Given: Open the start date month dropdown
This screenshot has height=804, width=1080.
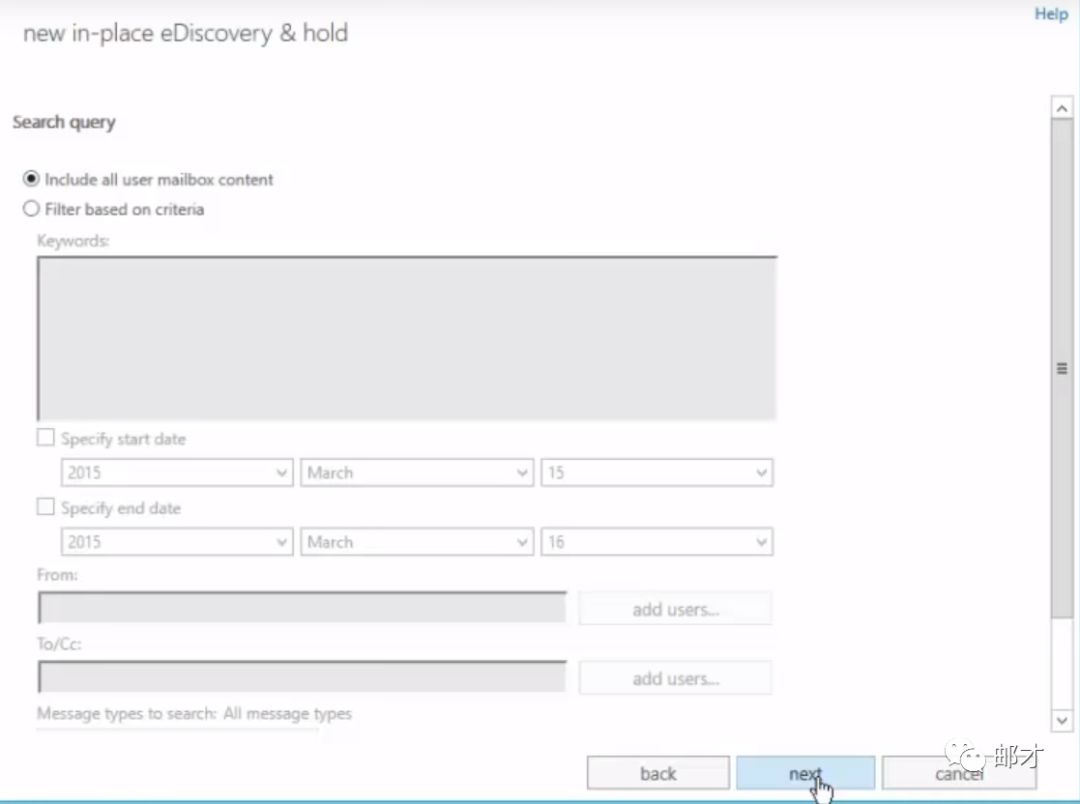Looking at the screenshot, I should pos(416,473).
